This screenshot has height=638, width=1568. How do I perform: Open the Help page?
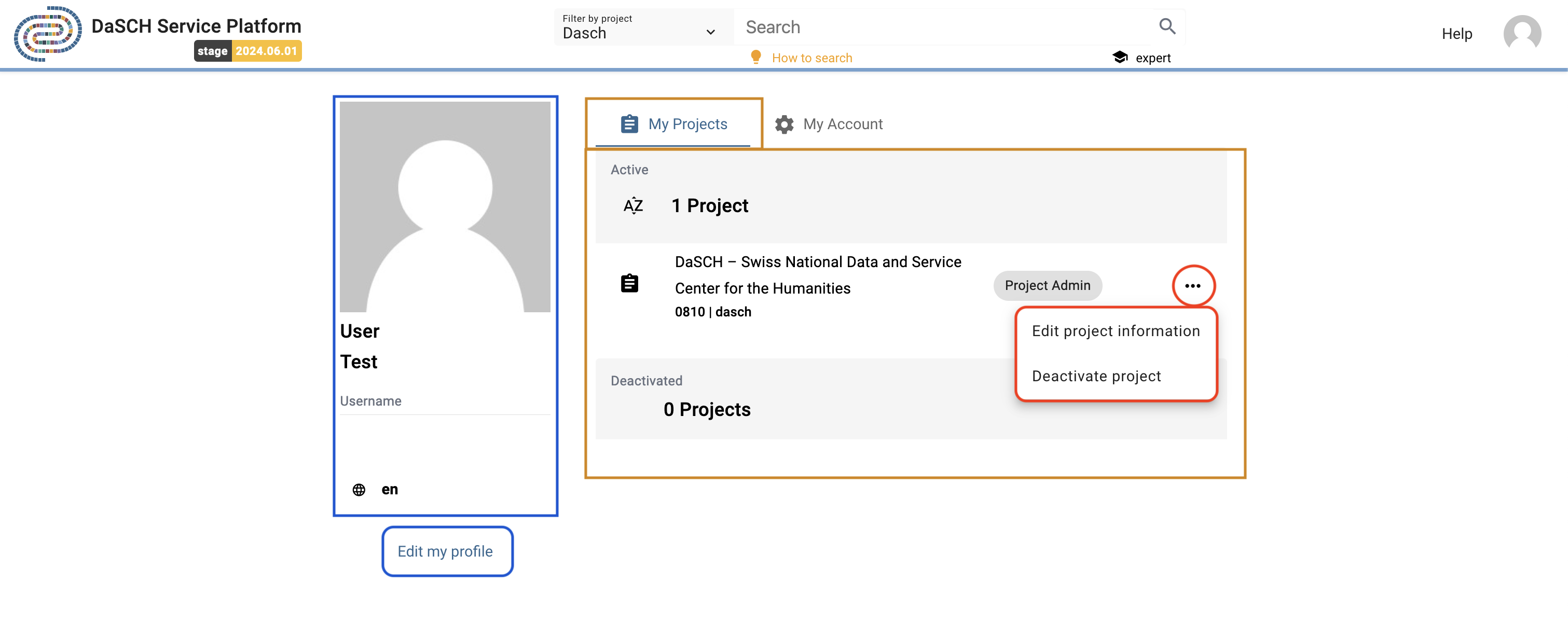1456,34
